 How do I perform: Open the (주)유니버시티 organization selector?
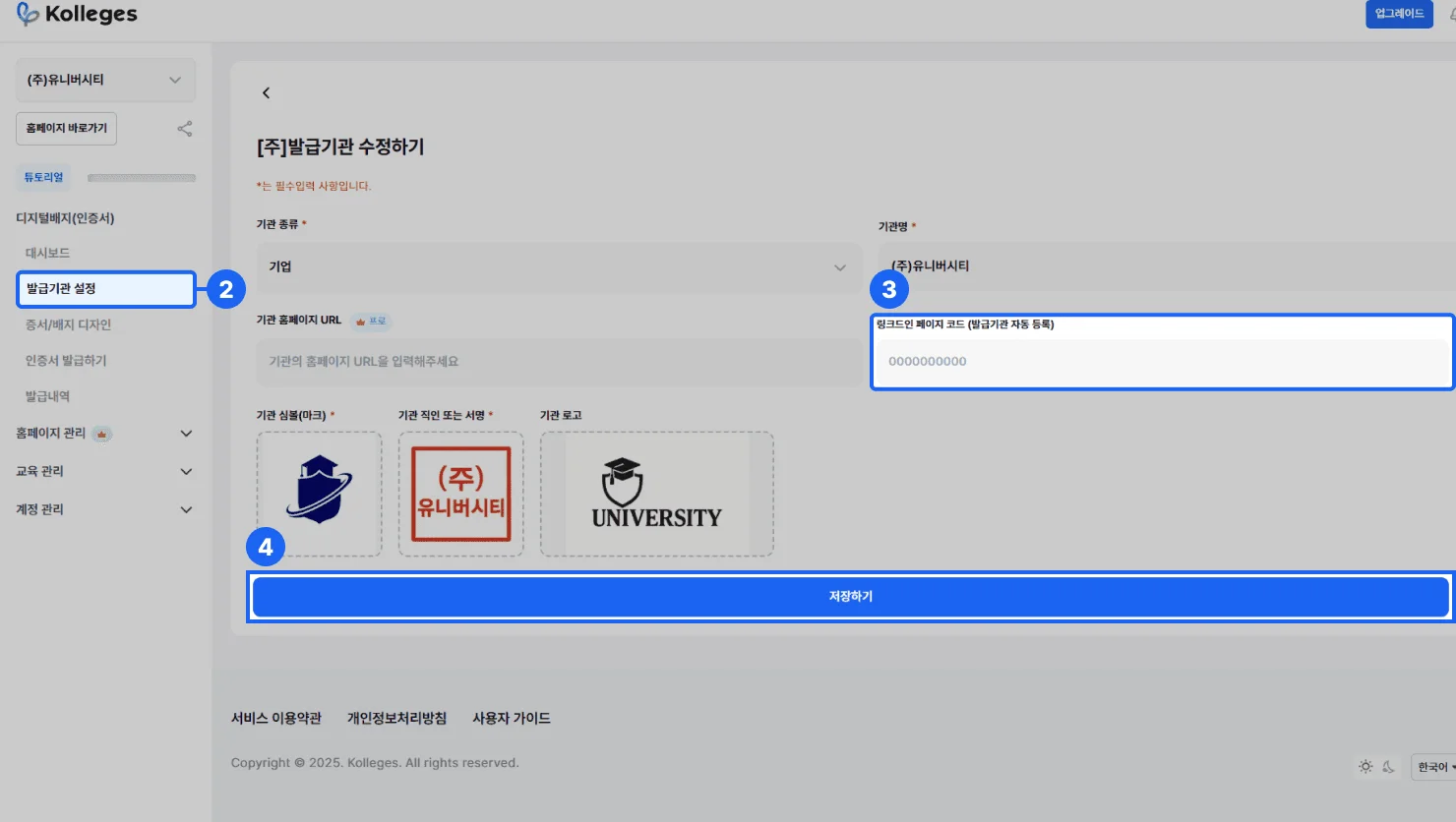coord(105,80)
